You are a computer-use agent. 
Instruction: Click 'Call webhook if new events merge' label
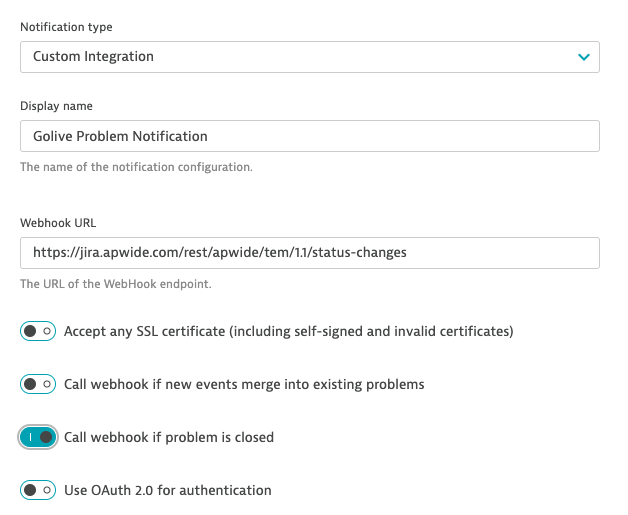coord(244,384)
